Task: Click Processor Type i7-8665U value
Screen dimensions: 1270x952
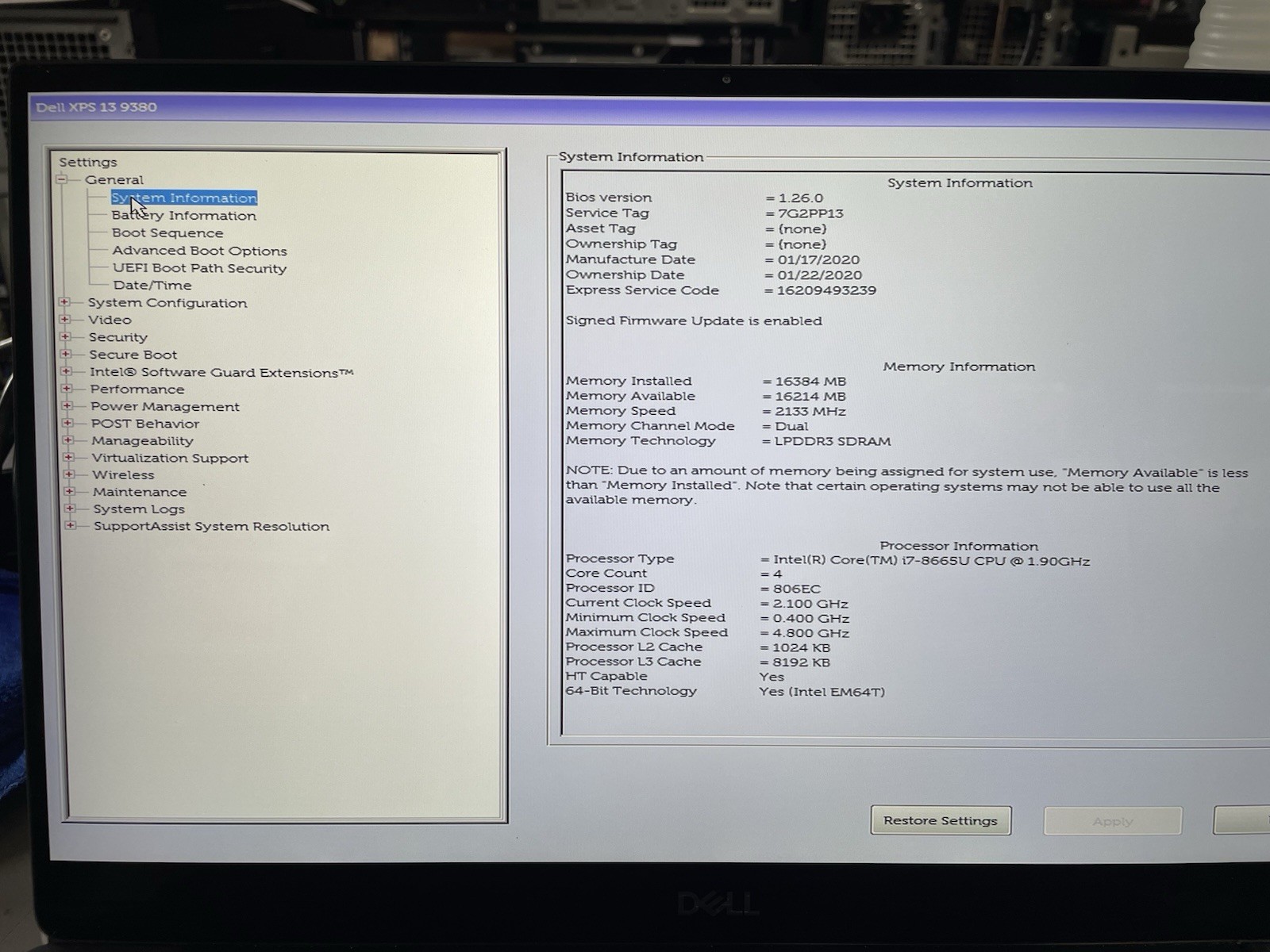Action: click(x=932, y=561)
